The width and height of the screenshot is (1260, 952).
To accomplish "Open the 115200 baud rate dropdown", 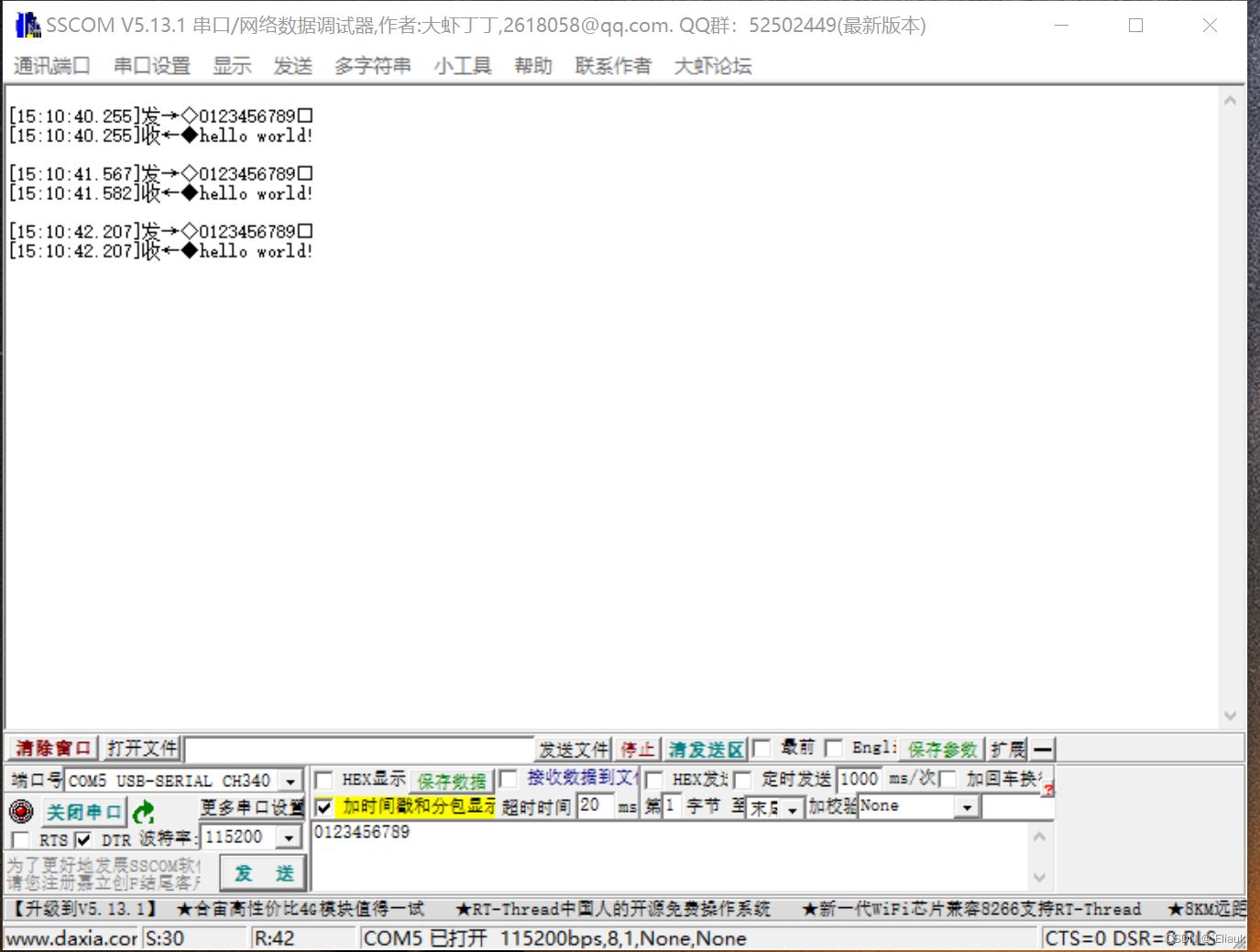I will coord(290,837).
